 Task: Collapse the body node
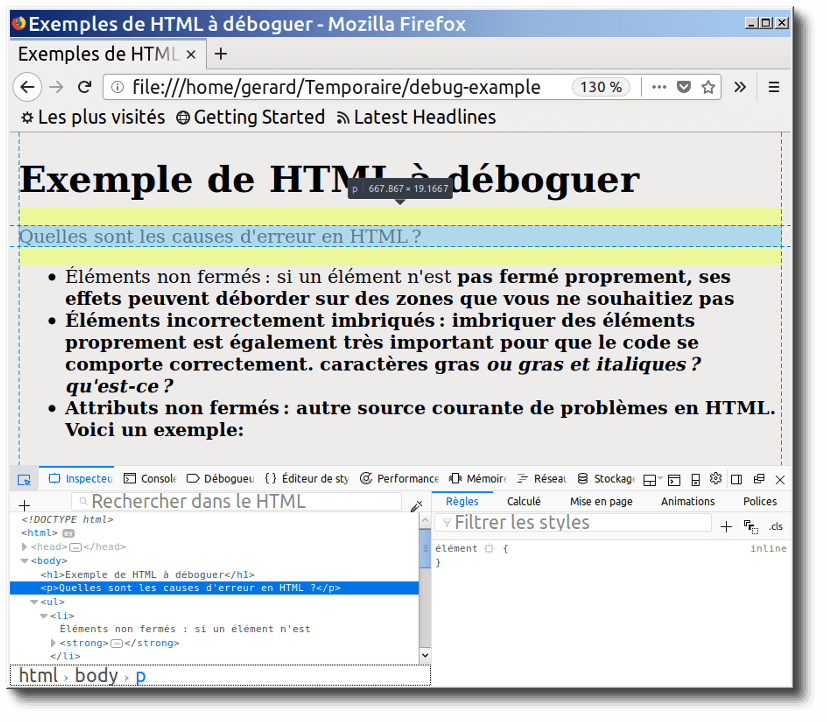pos(24,561)
